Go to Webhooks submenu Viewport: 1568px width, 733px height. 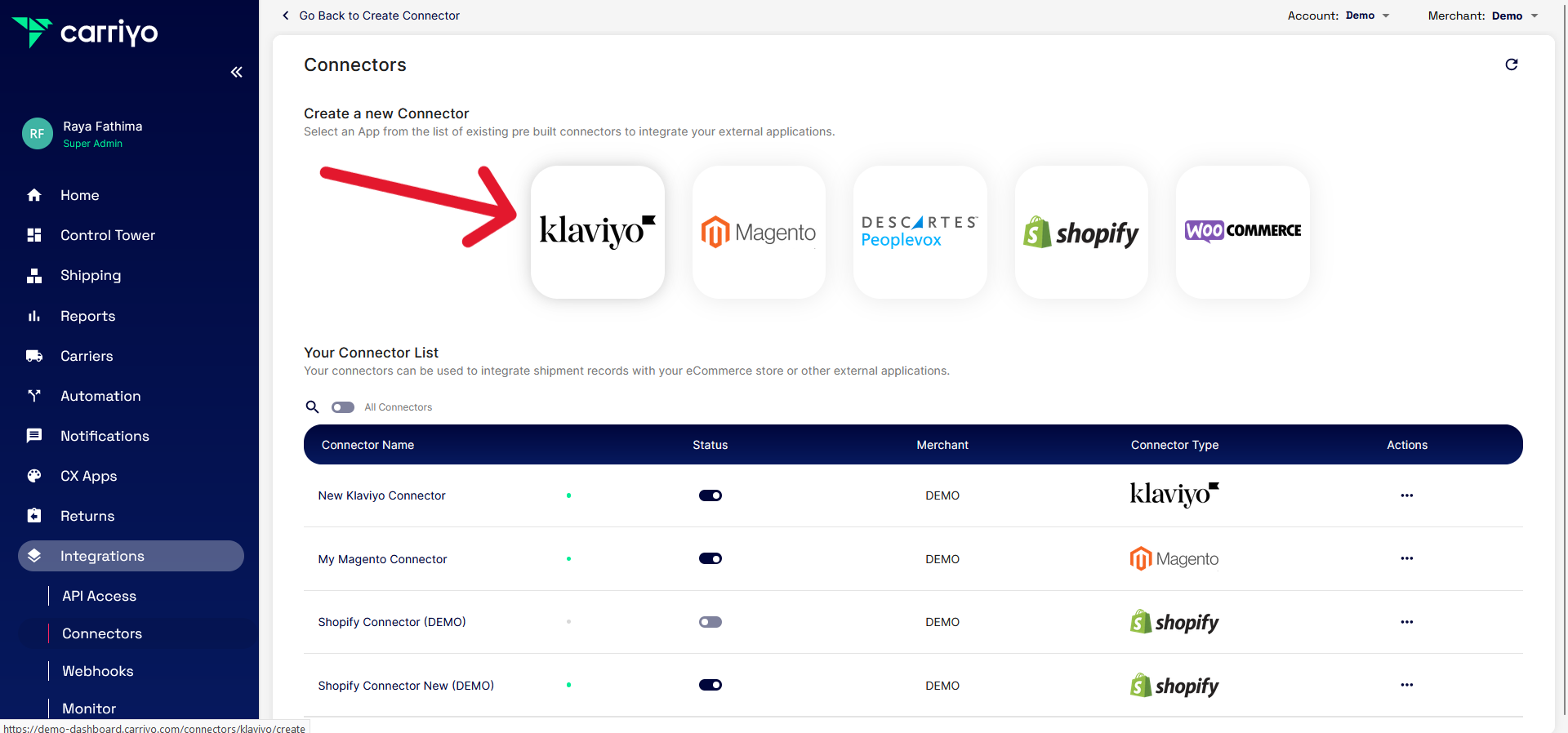tap(98, 671)
